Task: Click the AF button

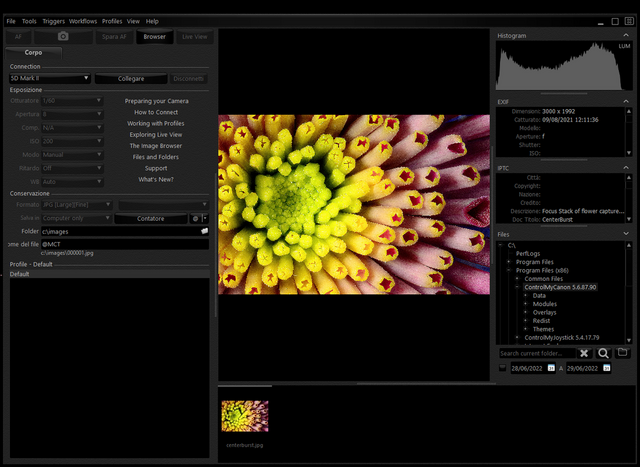Action: coord(18,37)
